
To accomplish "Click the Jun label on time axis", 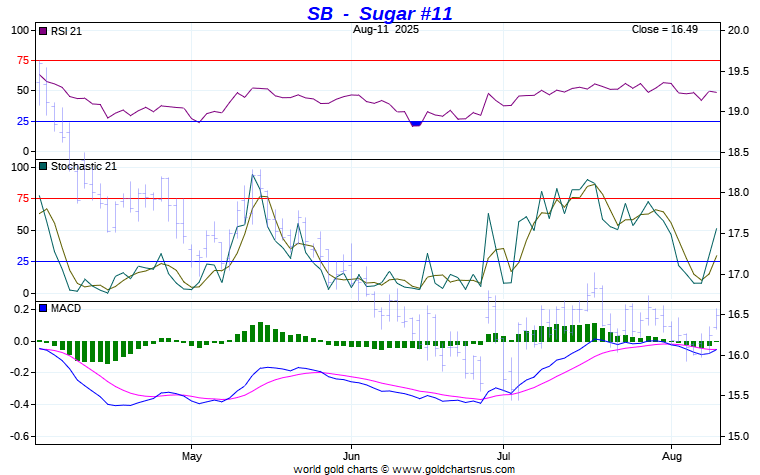I will 351,456.
